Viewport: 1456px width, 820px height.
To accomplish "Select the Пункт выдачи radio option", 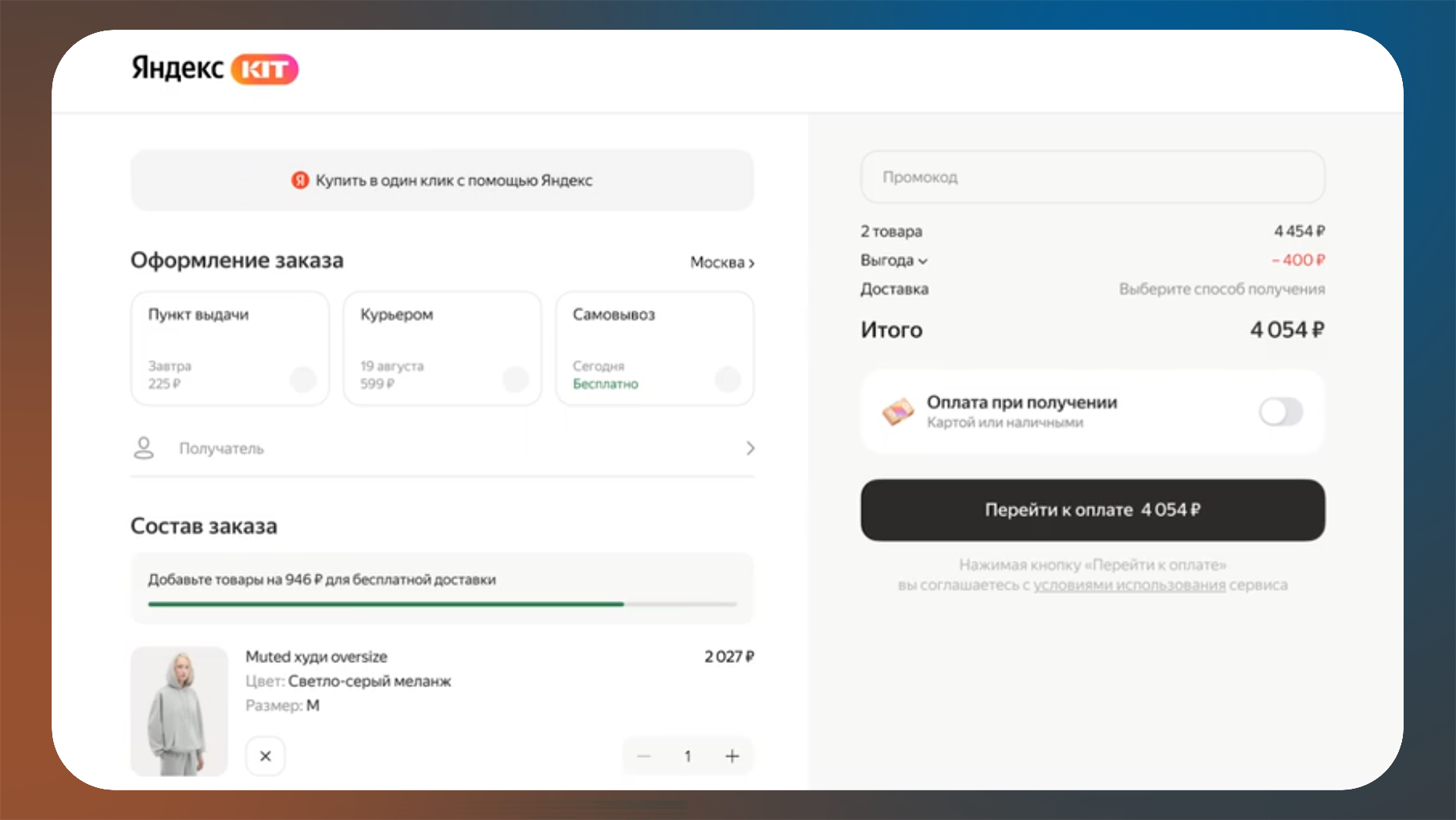I will (x=303, y=380).
